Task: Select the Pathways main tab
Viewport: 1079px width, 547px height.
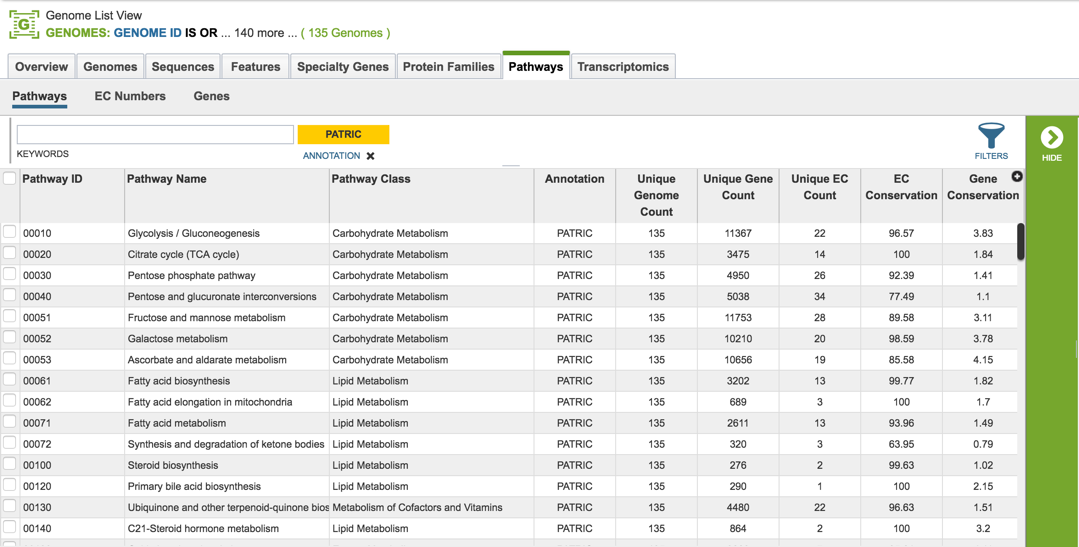Action: coord(536,67)
